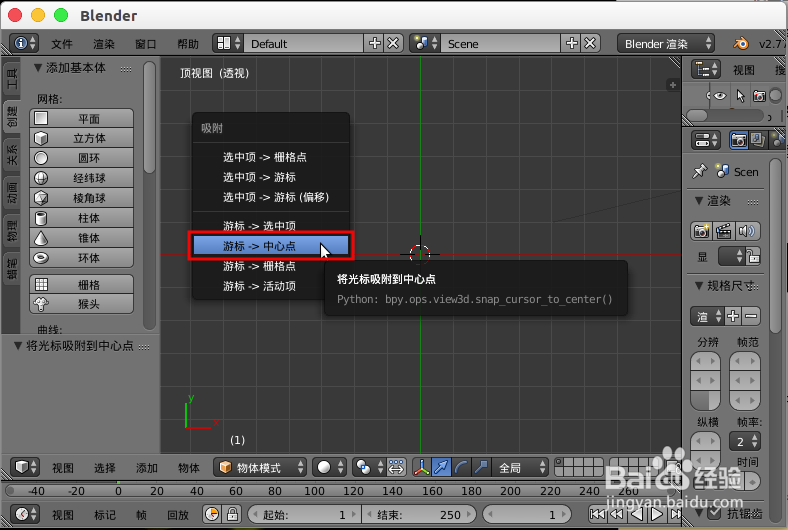This screenshot has height=530, width=788.
Task: Open the timeline editor type selector
Action: coord(25,514)
